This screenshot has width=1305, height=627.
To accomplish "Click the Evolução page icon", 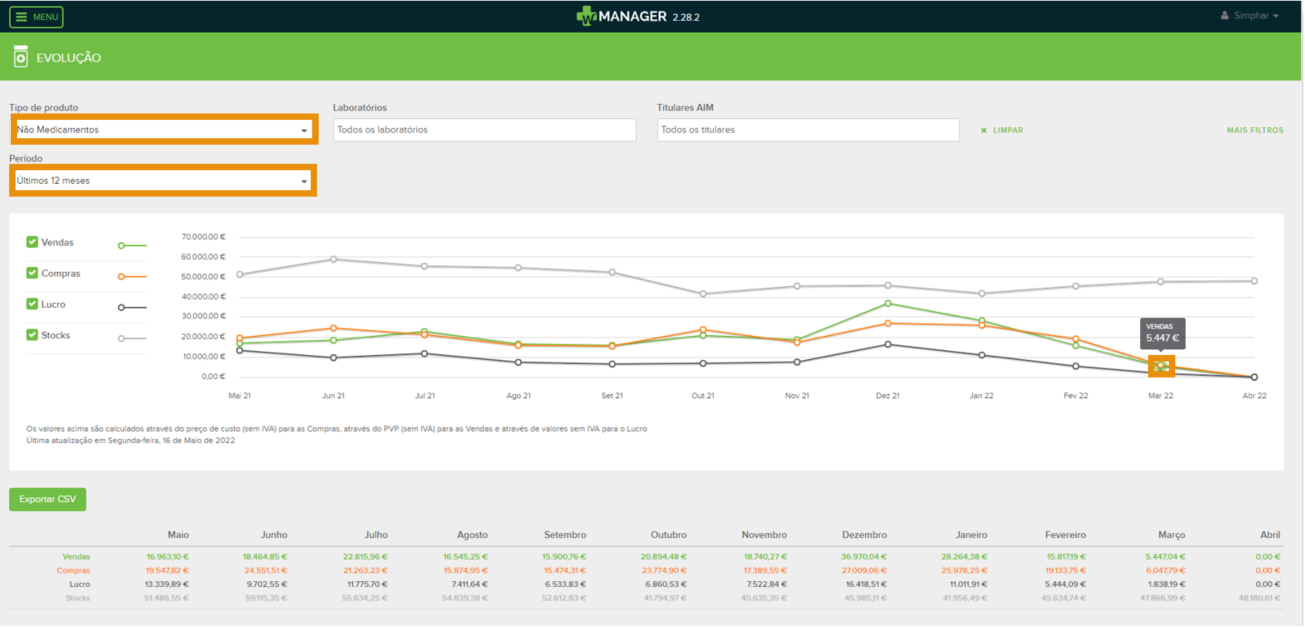I will click(x=21, y=58).
